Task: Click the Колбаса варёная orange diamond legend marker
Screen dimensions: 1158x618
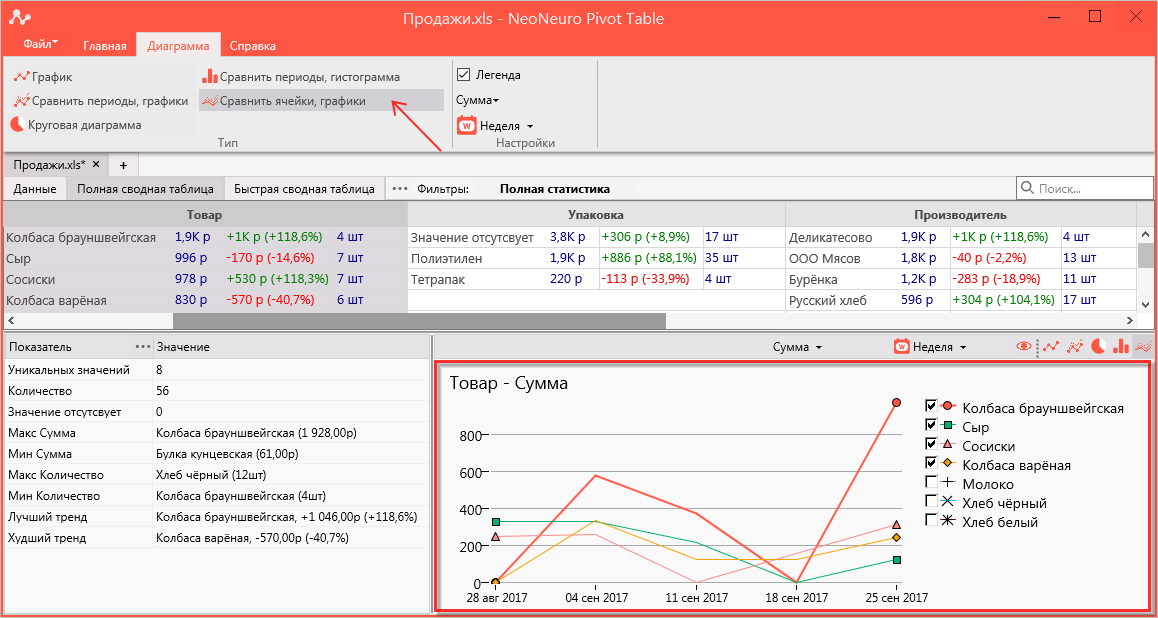Action: pyautogui.click(x=949, y=464)
